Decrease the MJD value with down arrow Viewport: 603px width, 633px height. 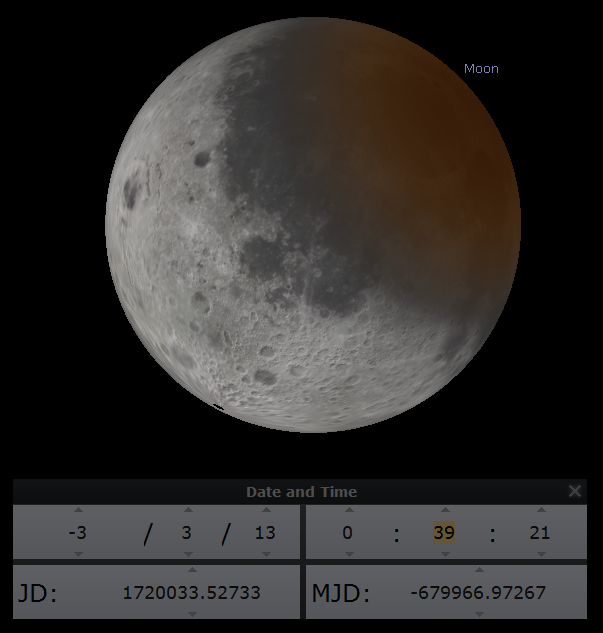(x=479, y=614)
